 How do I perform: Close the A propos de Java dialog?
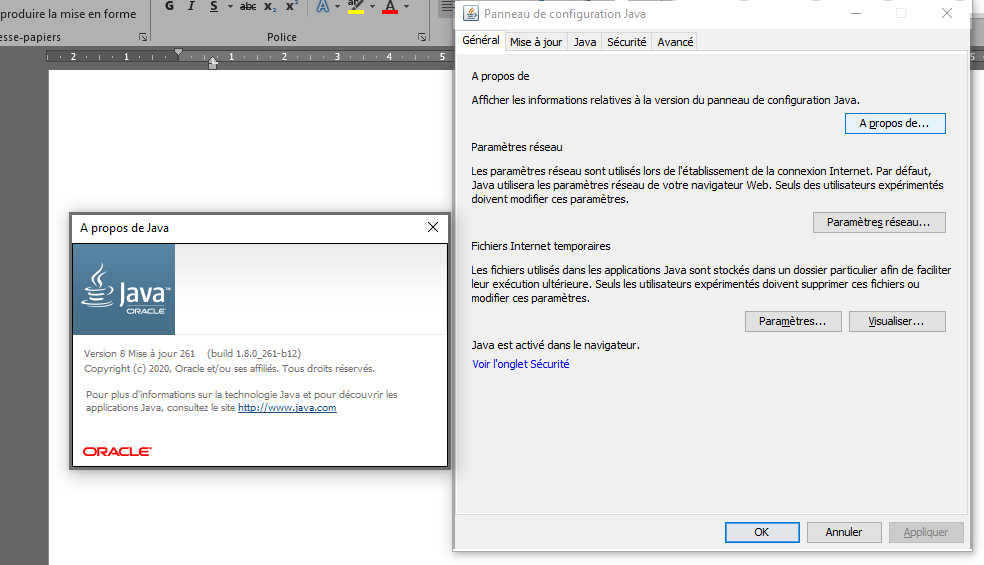point(433,227)
